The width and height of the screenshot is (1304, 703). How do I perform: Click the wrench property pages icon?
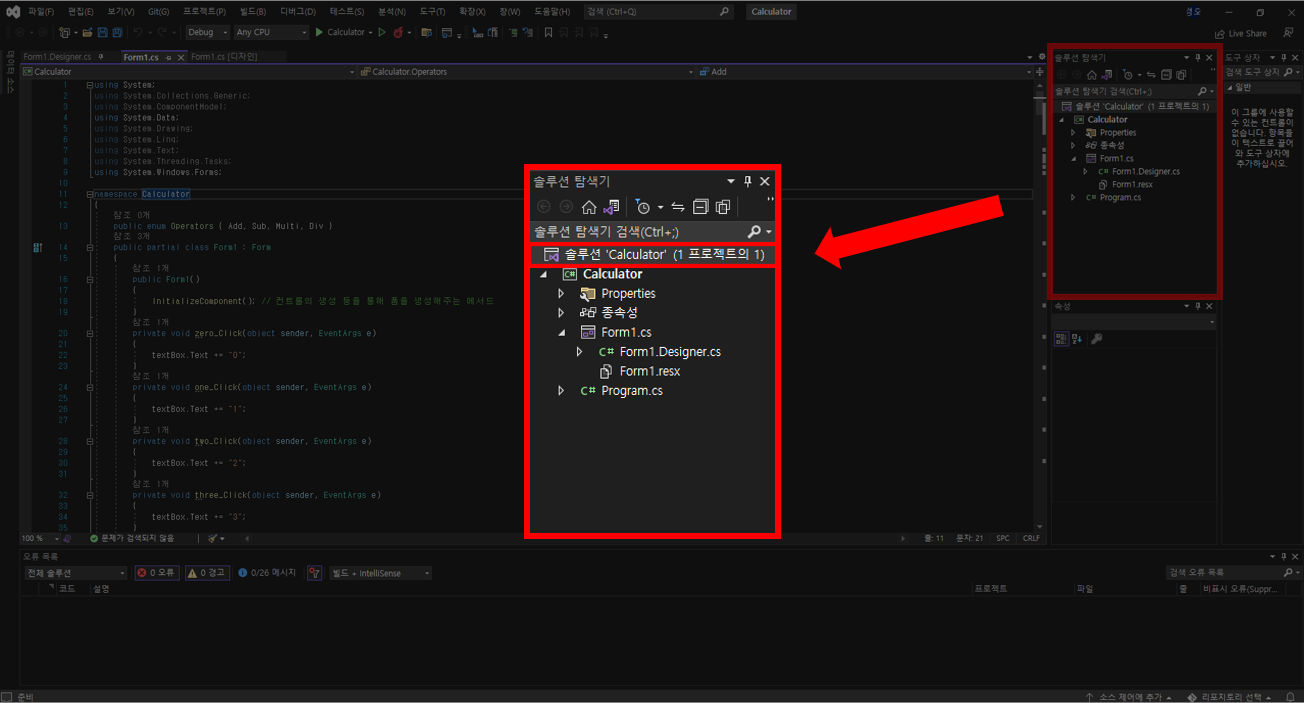tap(1097, 339)
